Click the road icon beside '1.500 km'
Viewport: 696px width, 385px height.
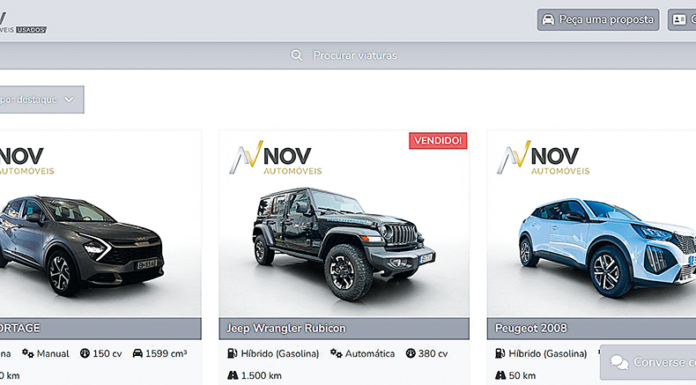point(233,376)
